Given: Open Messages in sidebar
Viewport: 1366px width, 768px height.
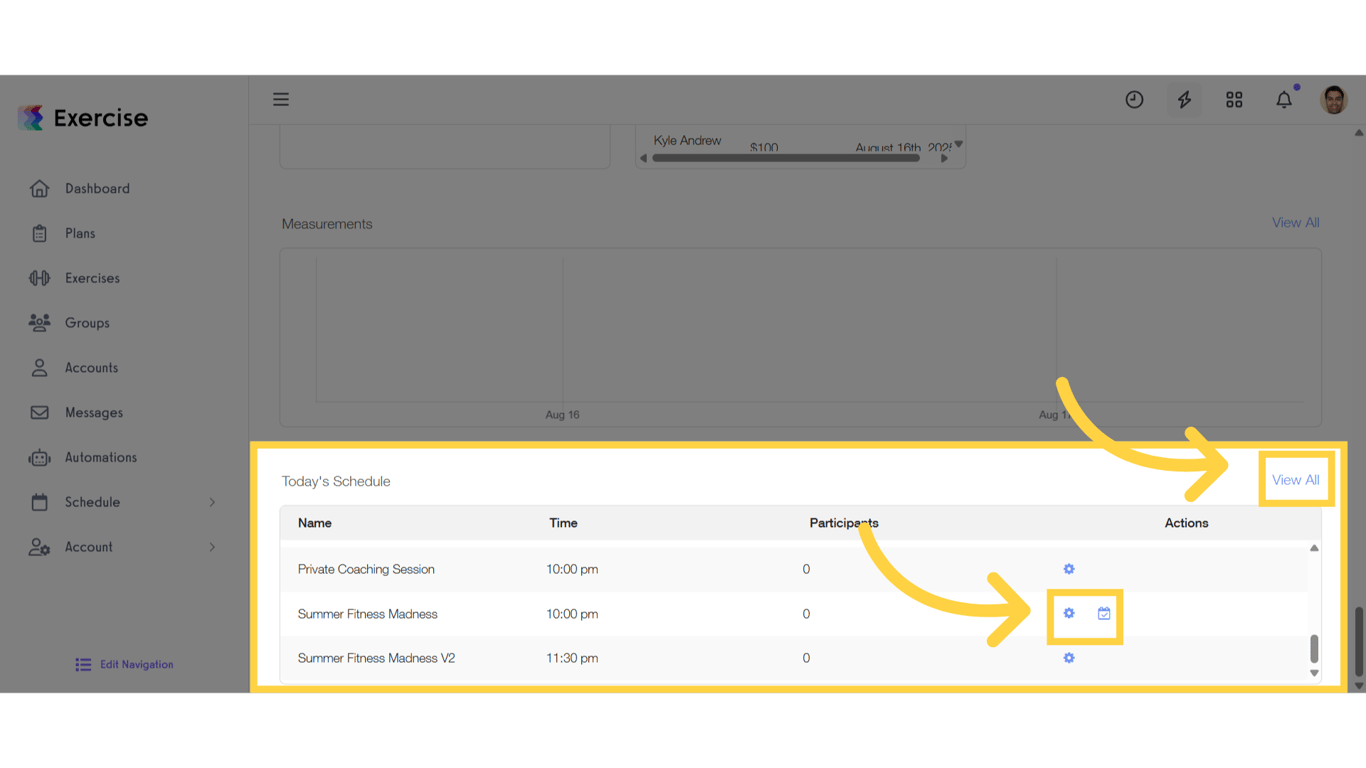Looking at the screenshot, I should [94, 412].
